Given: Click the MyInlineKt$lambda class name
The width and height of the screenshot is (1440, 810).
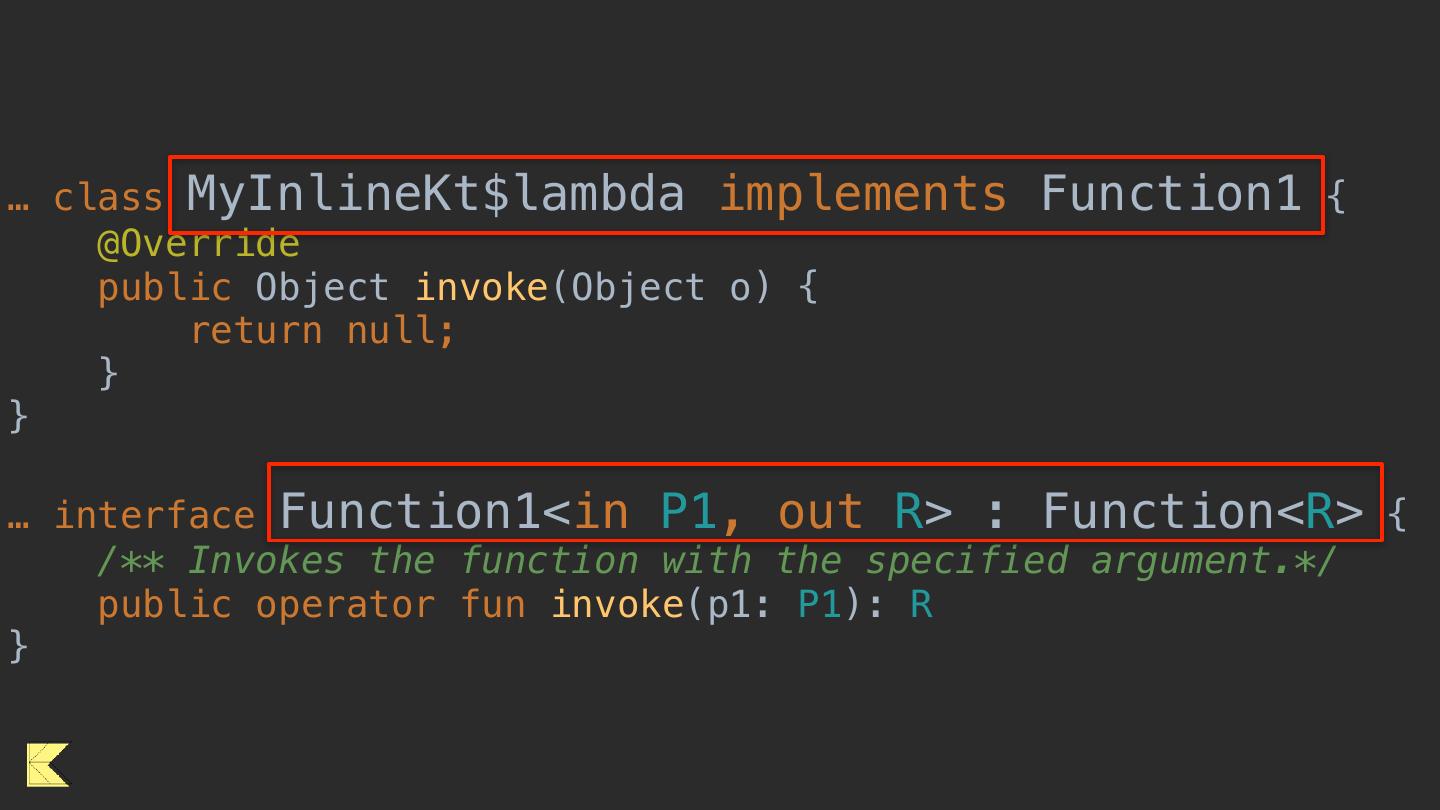Looking at the screenshot, I should 436,193.
